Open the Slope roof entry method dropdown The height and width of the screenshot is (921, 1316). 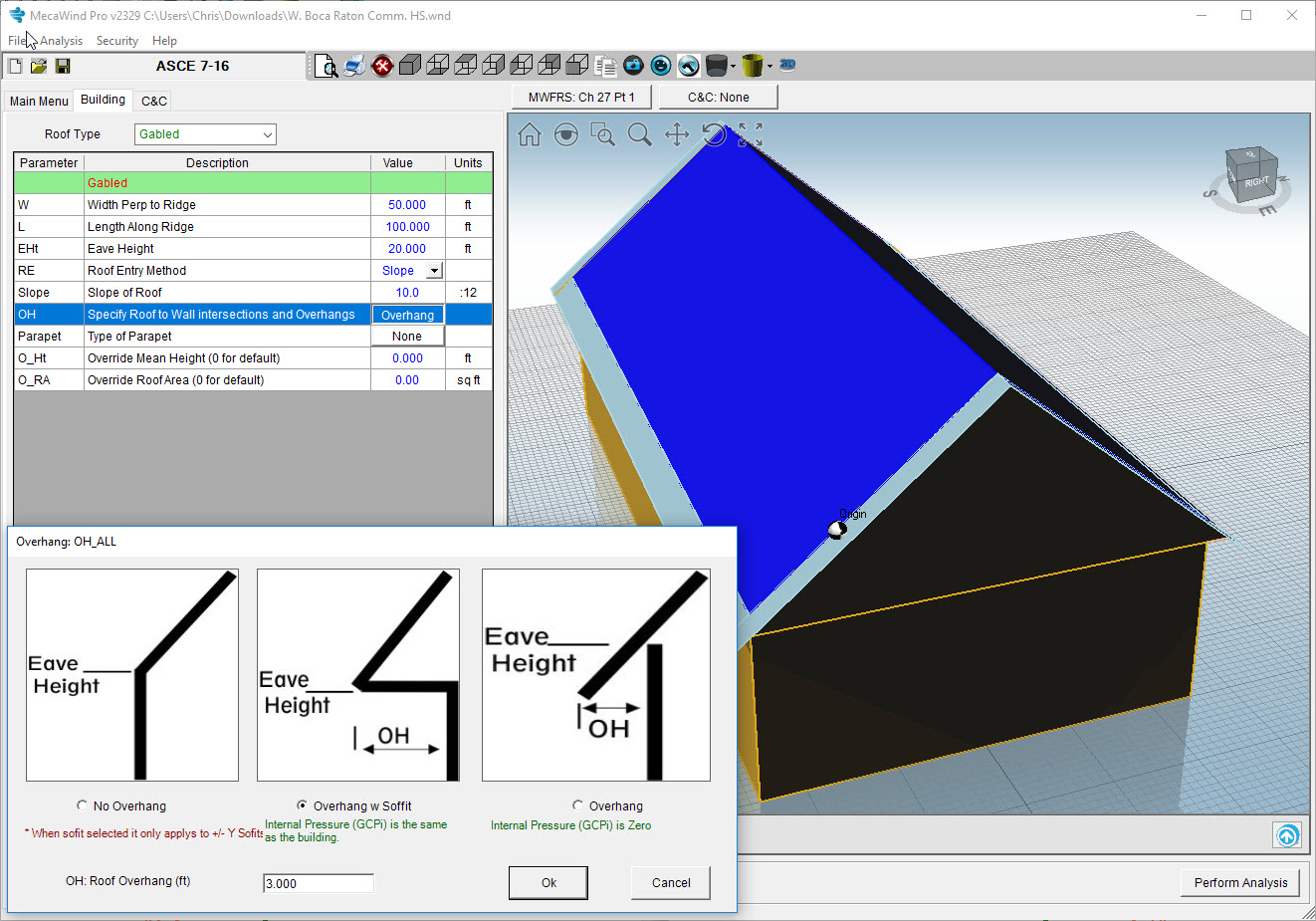pos(434,270)
